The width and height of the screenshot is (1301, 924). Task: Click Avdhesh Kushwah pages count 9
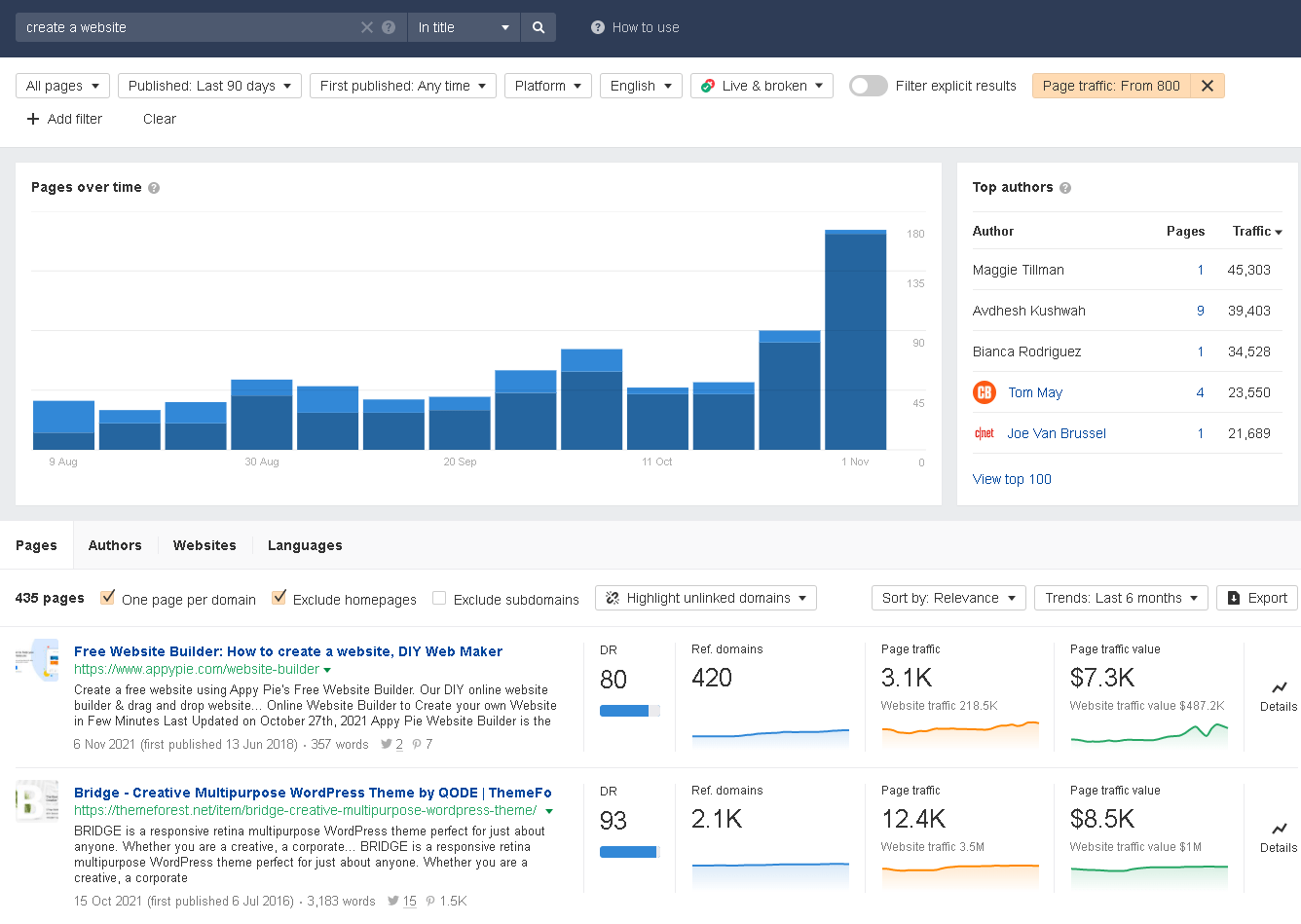point(1200,311)
